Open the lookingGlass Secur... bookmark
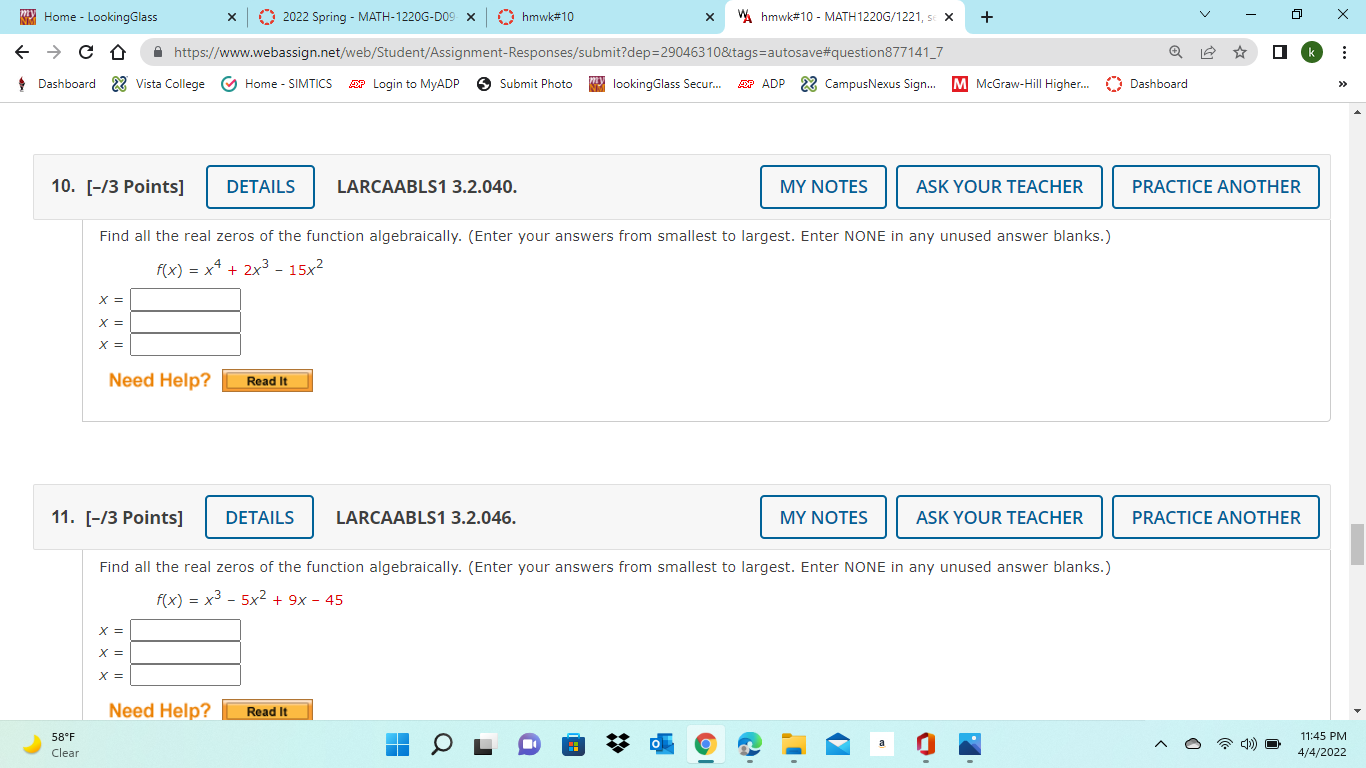The width and height of the screenshot is (1366, 768). point(655,84)
